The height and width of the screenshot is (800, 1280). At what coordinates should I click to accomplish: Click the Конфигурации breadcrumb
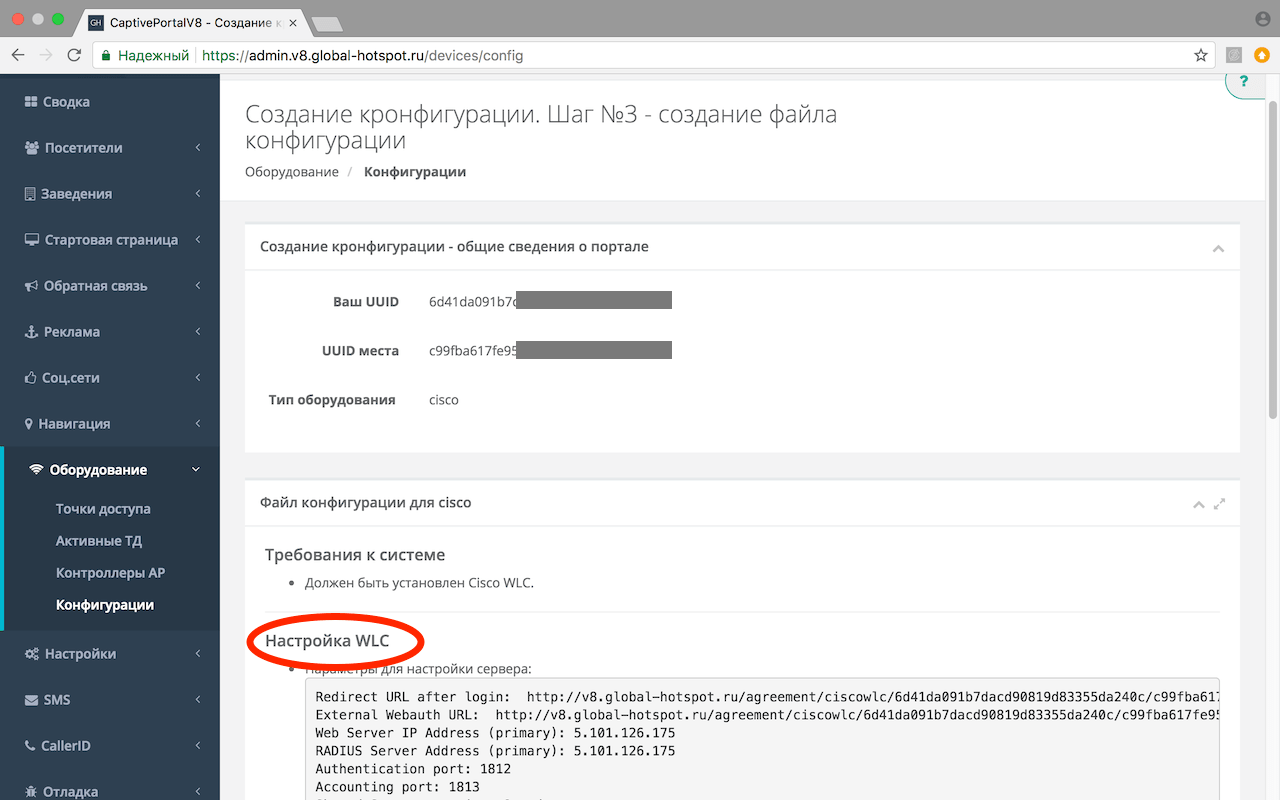(x=415, y=172)
